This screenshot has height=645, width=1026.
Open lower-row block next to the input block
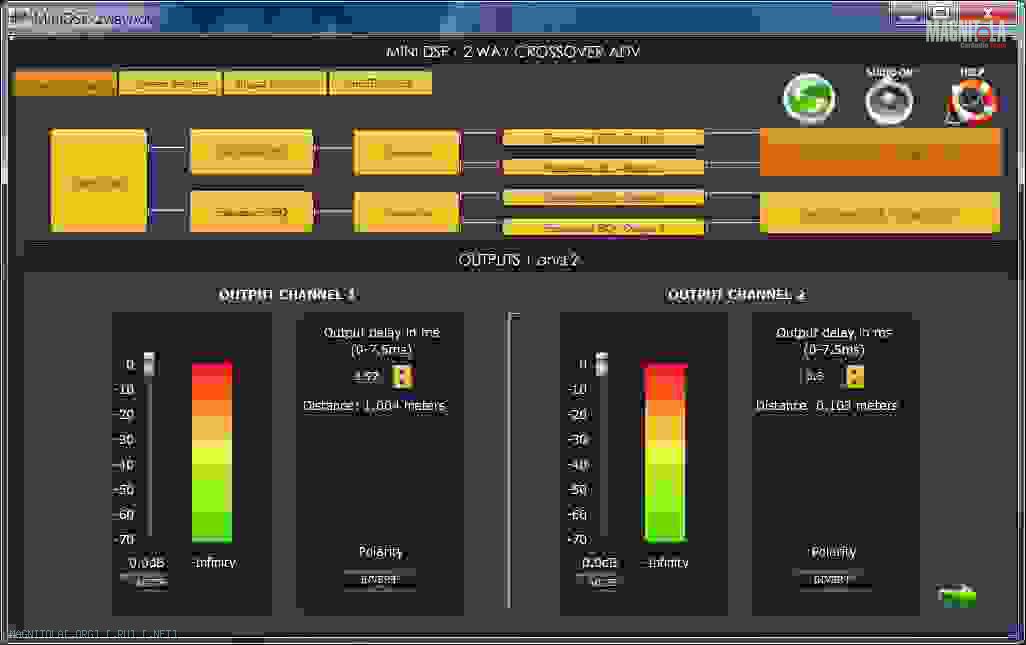pos(252,211)
